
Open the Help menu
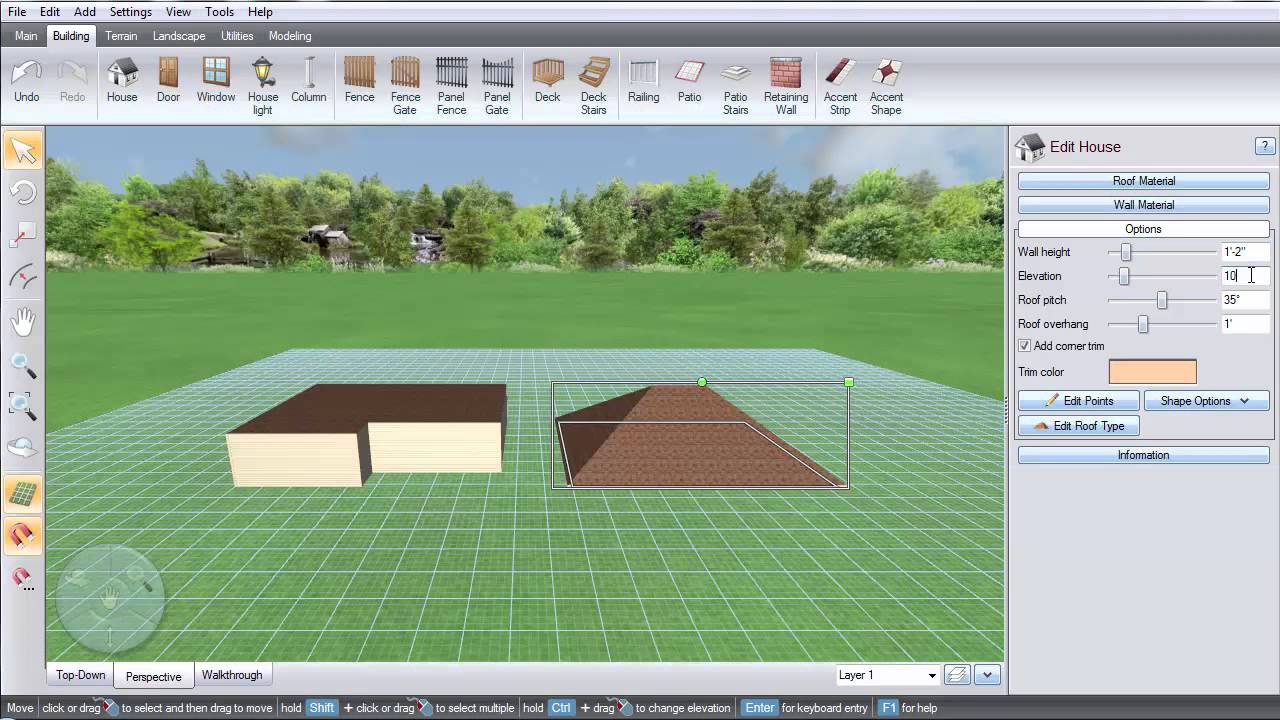coord(260,12)
